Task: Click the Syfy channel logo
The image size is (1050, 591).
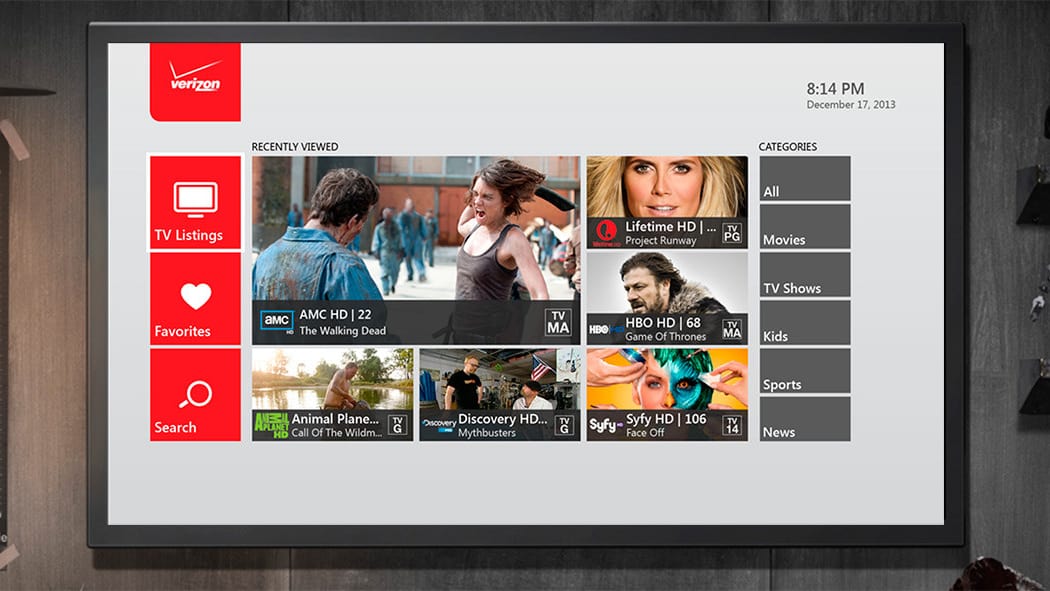Action: coord(605,425)
